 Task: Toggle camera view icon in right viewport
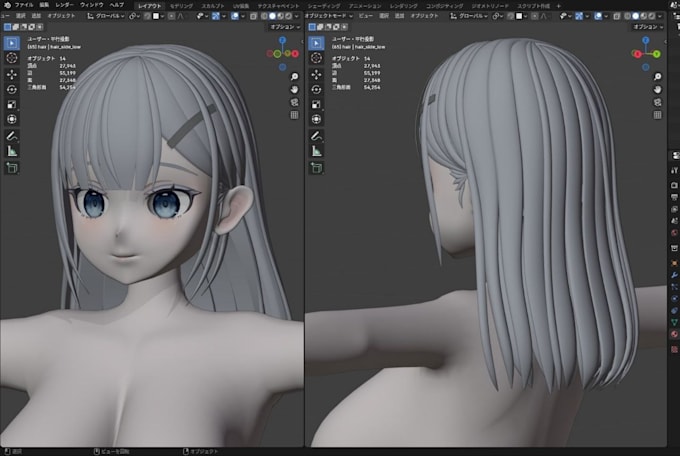coord(657,102)
